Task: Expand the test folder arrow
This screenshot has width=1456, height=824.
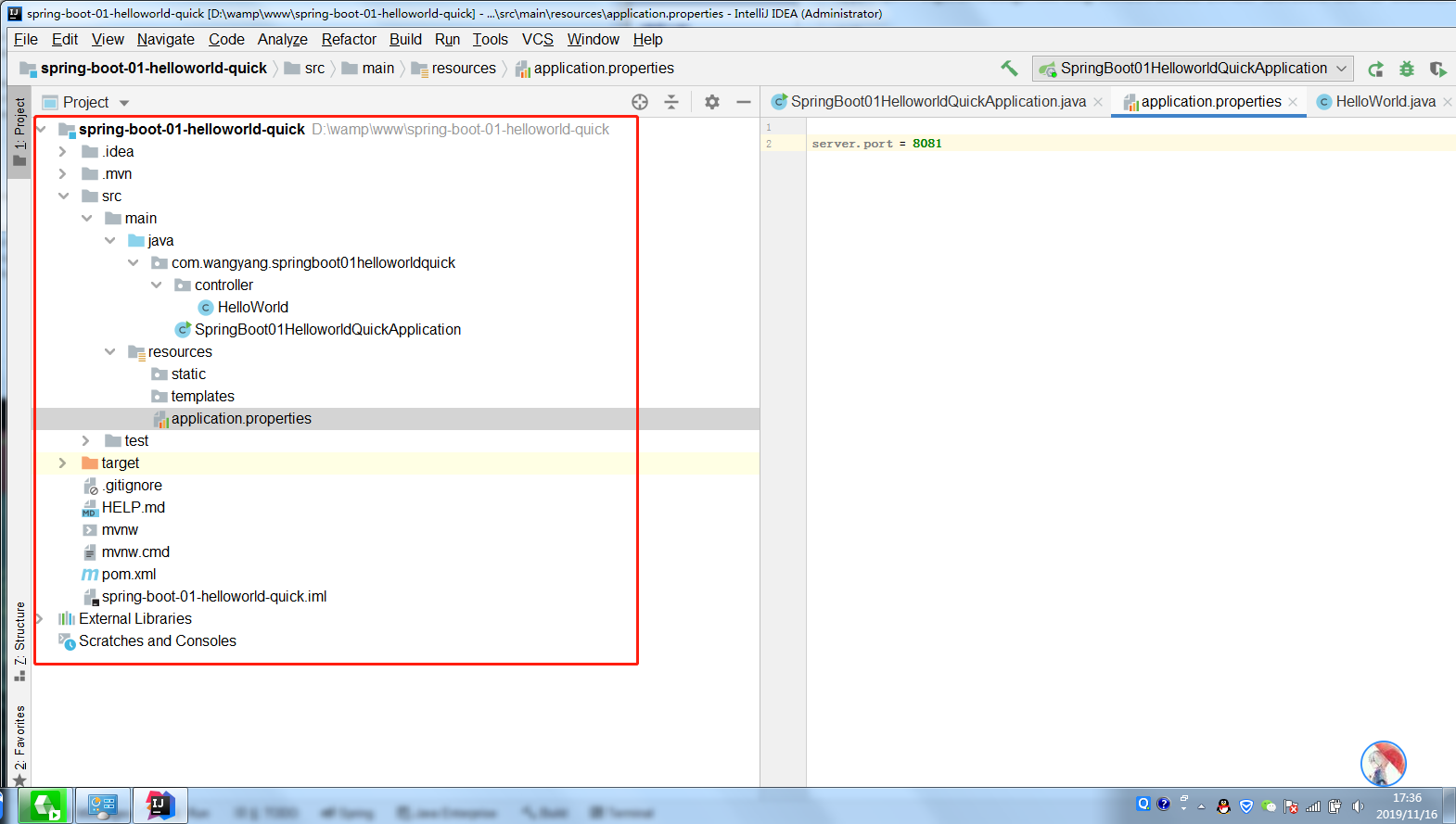Action: pyautogui.click(x=86, y=441)
